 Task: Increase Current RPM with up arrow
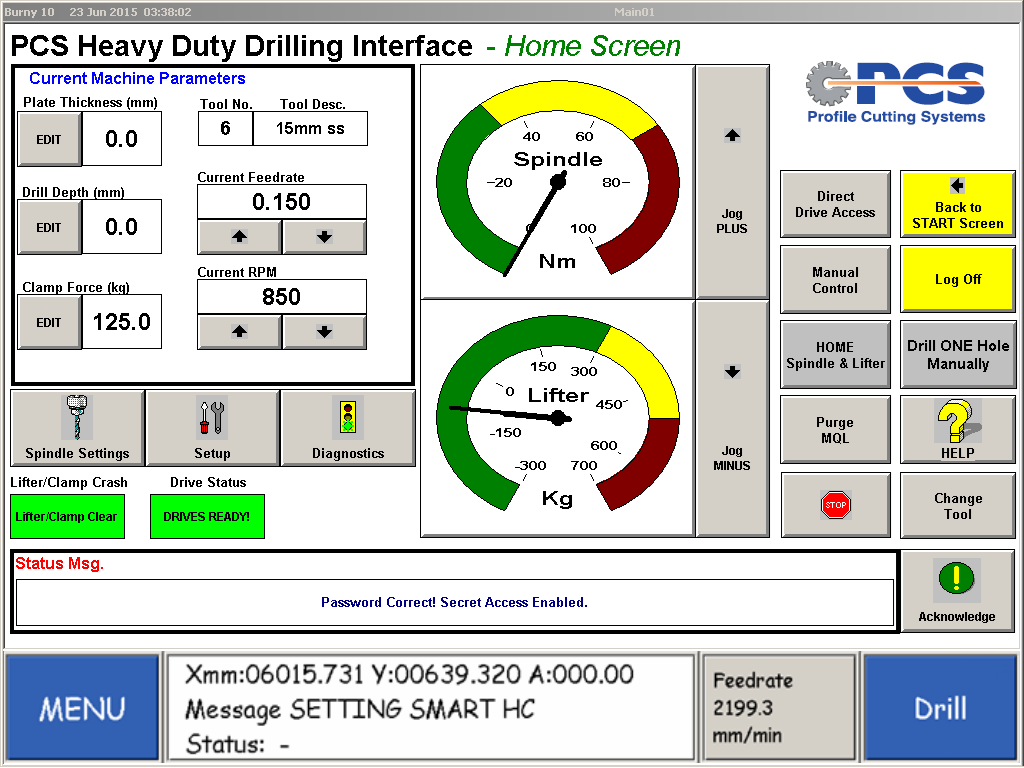[240, 332]
